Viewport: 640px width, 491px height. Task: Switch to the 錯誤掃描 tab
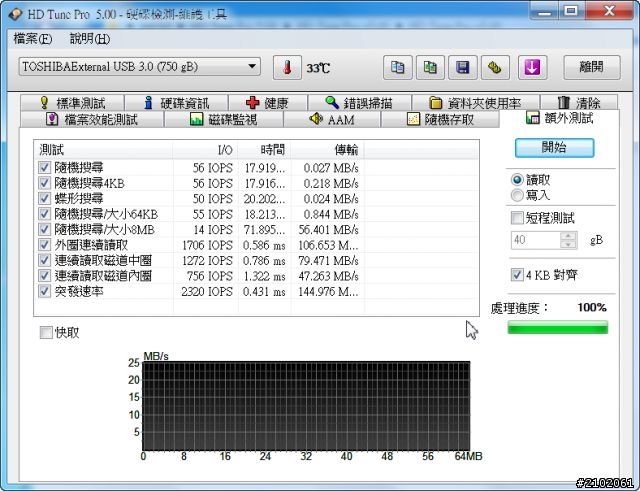pos(360,103)
